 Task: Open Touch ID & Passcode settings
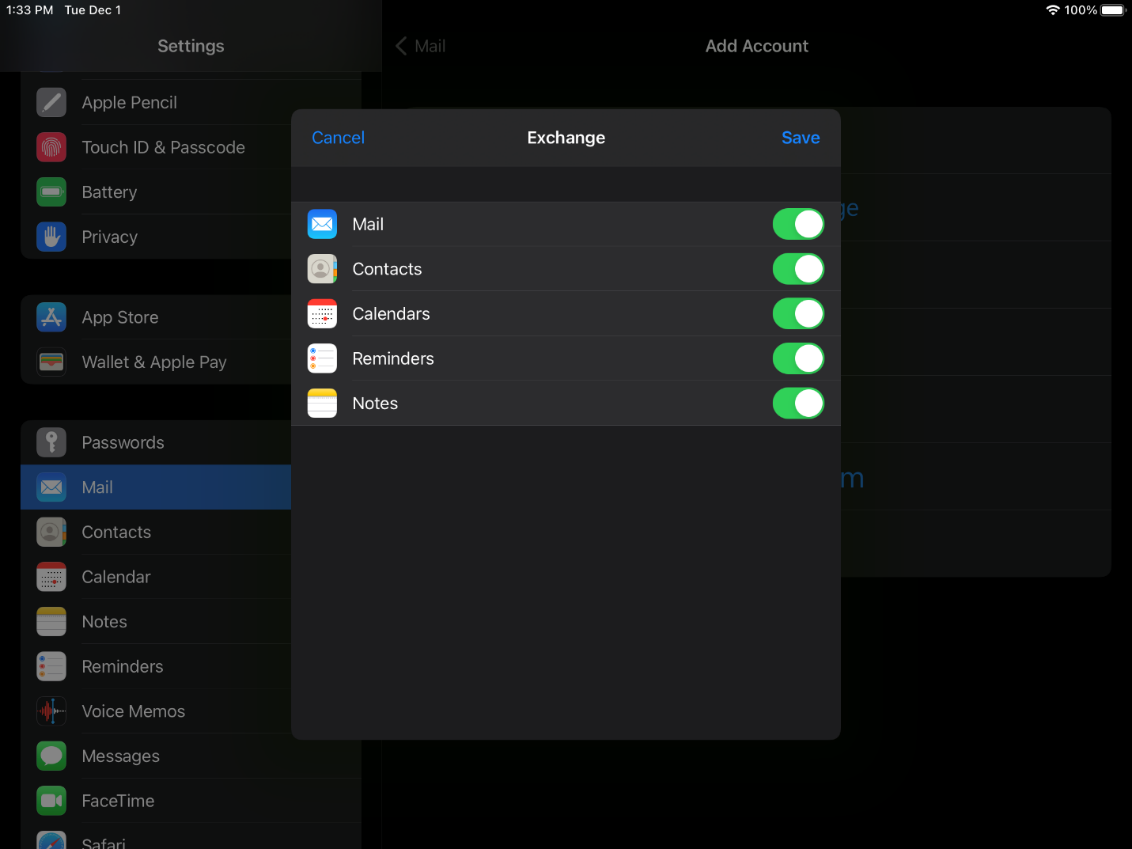point(156,147)
